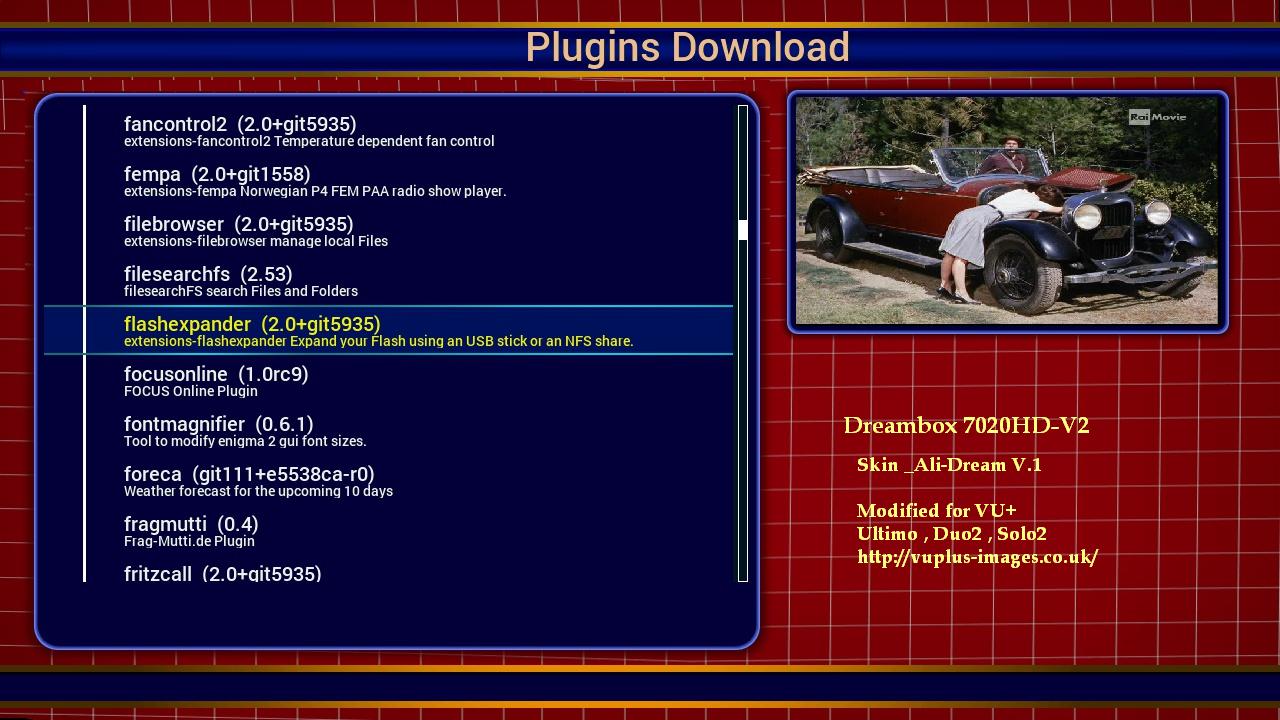Click the Plugins Download title
Viewport: 1280px width, 720px height.
coord(687,47)
